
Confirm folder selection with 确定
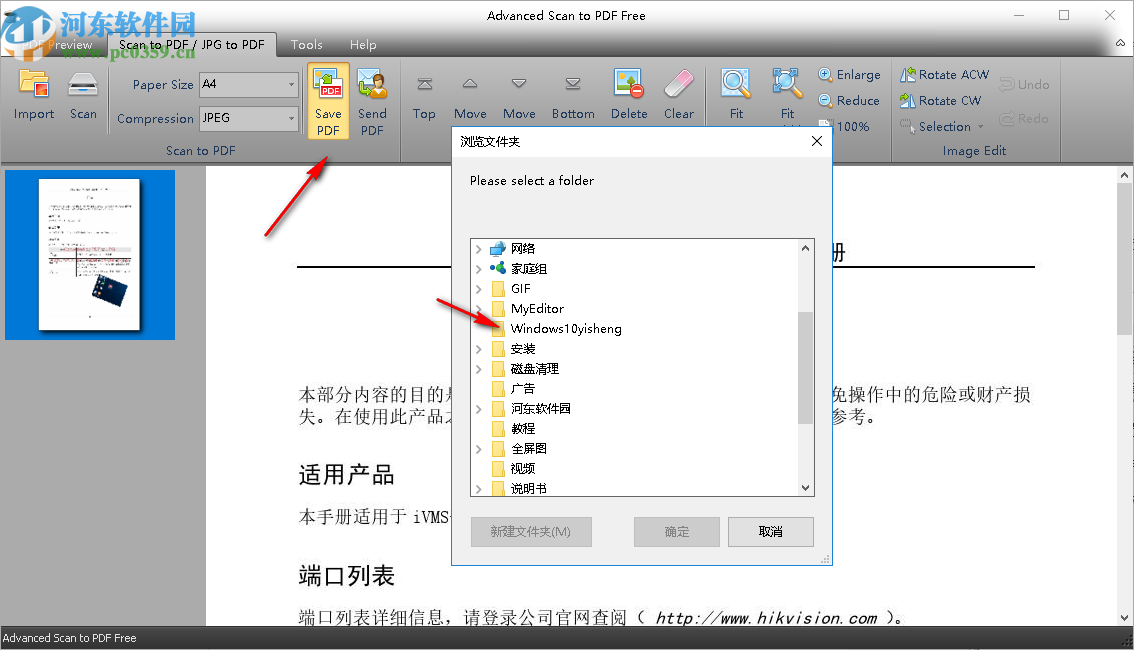pos(676,531)
